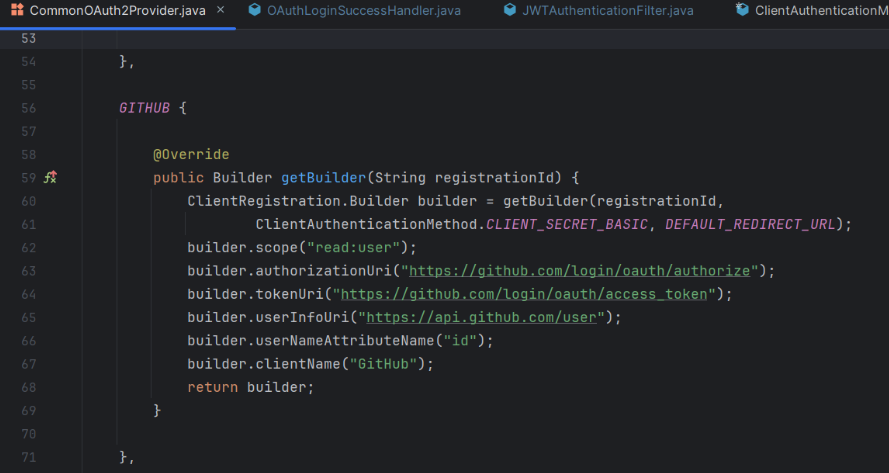Viewport: 889px width, 473px height.
Task: Click the GITHUB enum constant
Action: click(144, 108)
